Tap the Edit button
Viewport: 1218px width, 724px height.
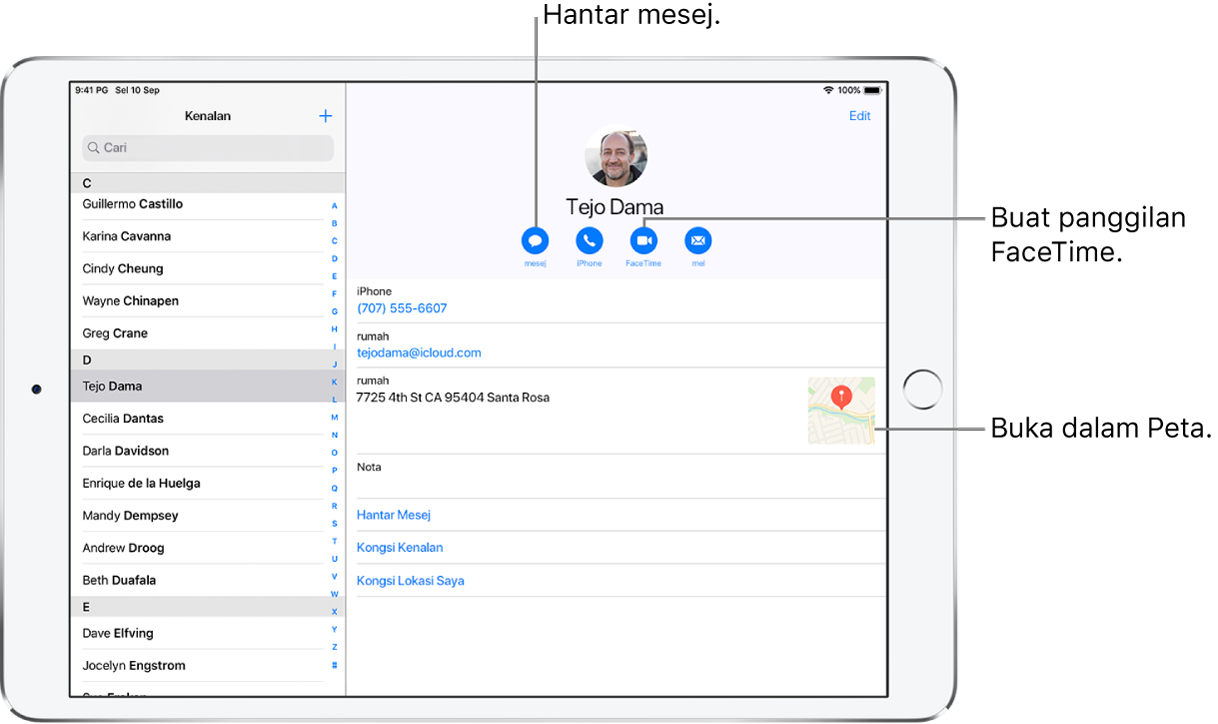[x=860, y=116]
